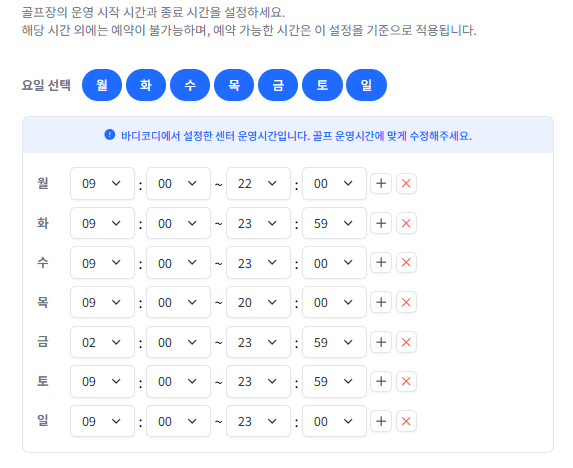The height and width of the screenshot is (468, 573).
Task: Toggle the 월 day selection pill
Action: (102, 85)
